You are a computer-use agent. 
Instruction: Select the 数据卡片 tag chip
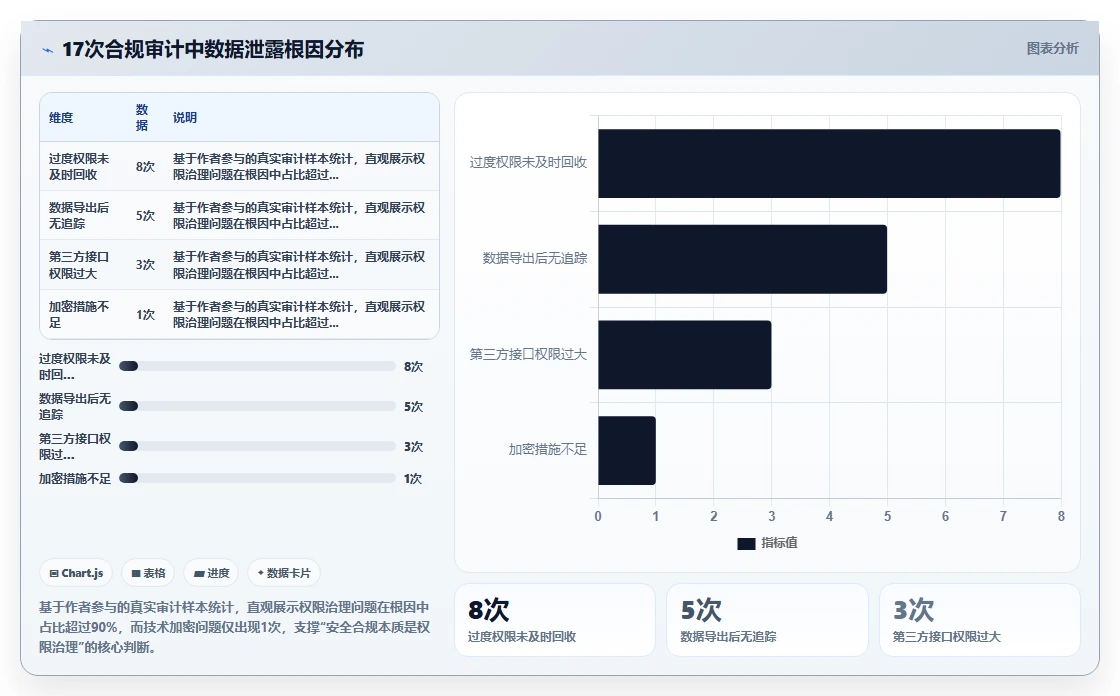click(x=284, y=573)
